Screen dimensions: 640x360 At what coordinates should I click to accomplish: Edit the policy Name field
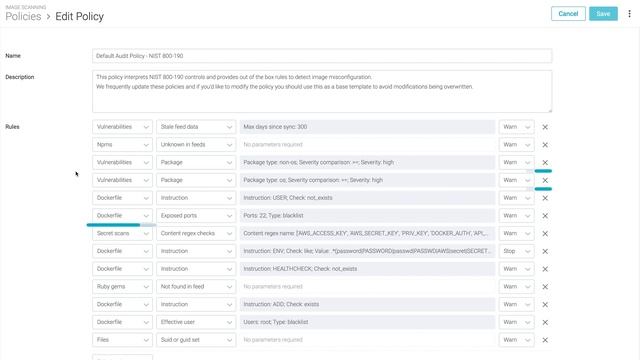pyautogui.click(x=322, y=56)
